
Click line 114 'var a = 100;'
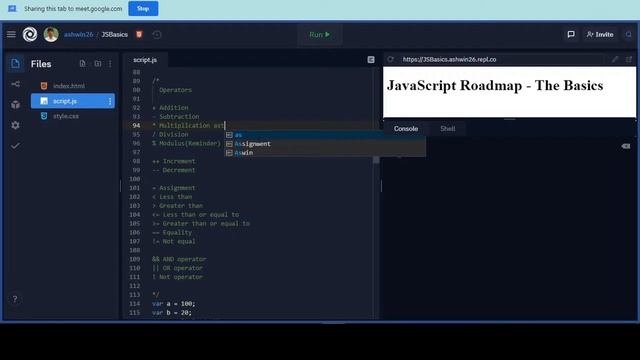[x=173, y=304]
